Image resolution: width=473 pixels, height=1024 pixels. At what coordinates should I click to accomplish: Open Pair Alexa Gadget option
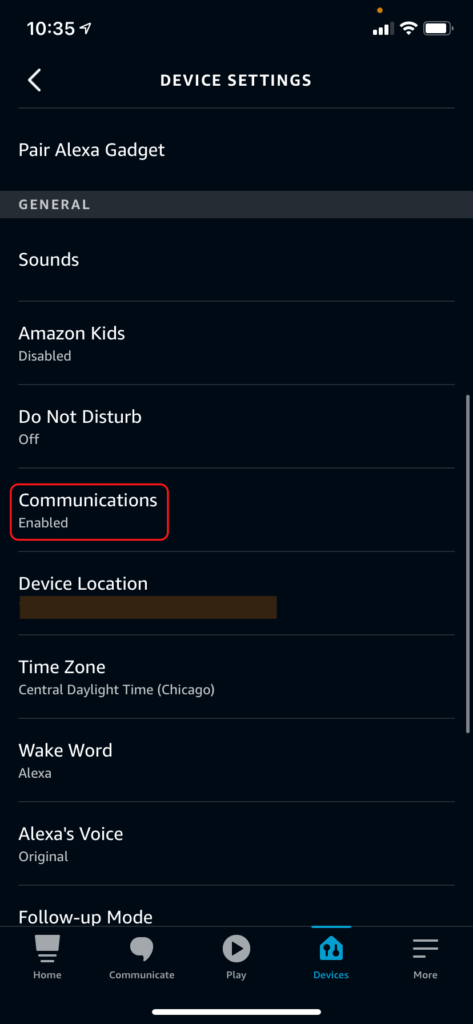236,150
